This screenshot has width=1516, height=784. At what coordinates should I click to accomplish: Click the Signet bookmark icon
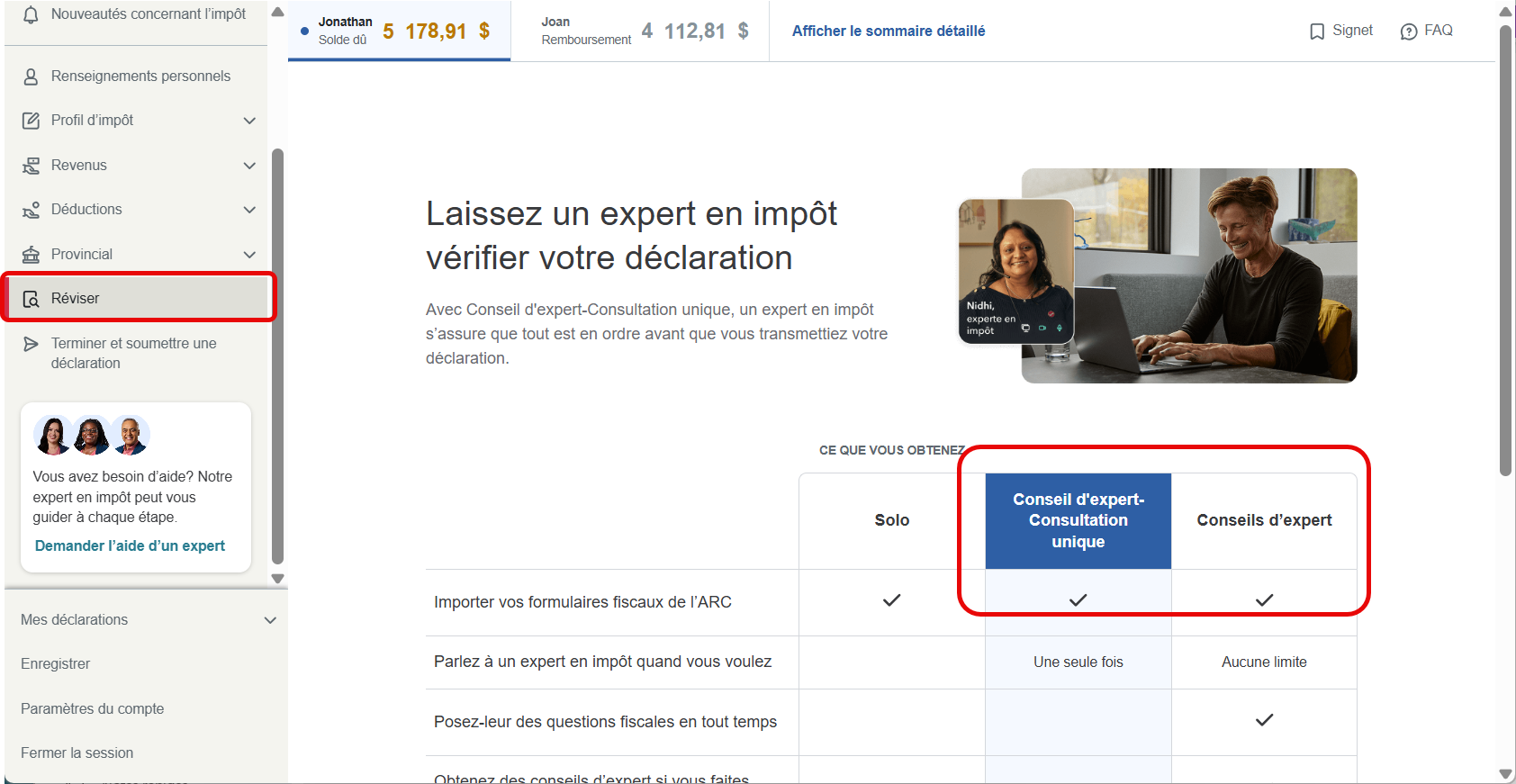pyautogui.click(x=1317, y=32)
